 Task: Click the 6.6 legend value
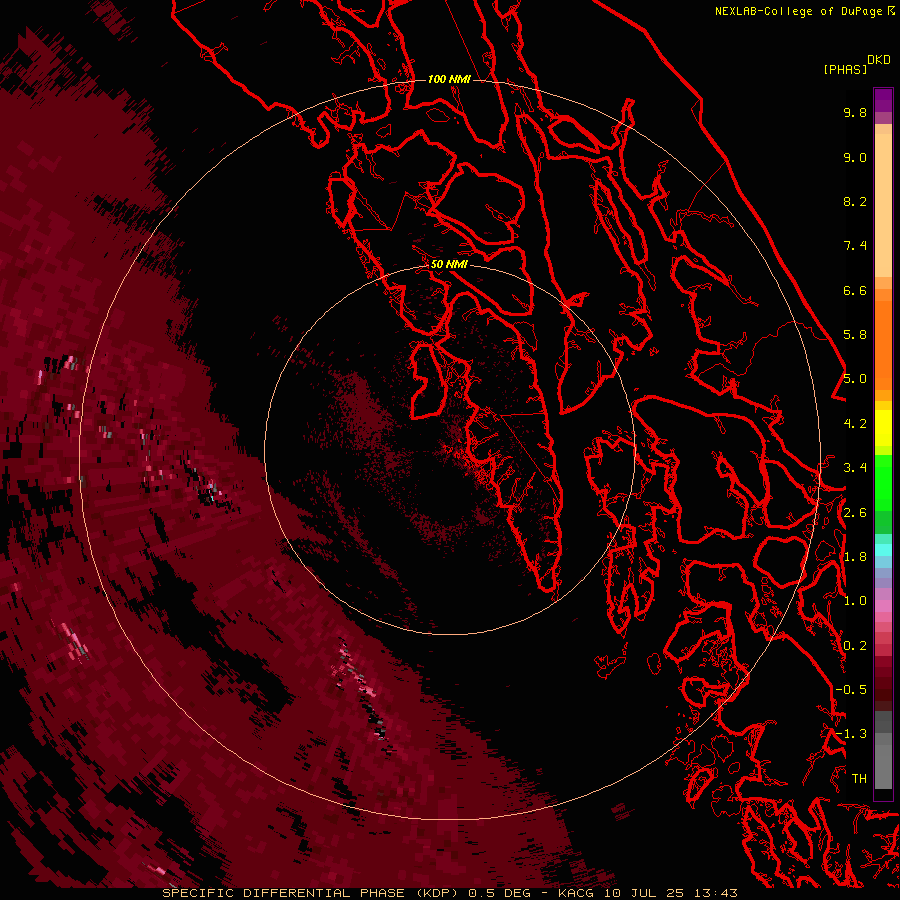(x=855, y=290)
